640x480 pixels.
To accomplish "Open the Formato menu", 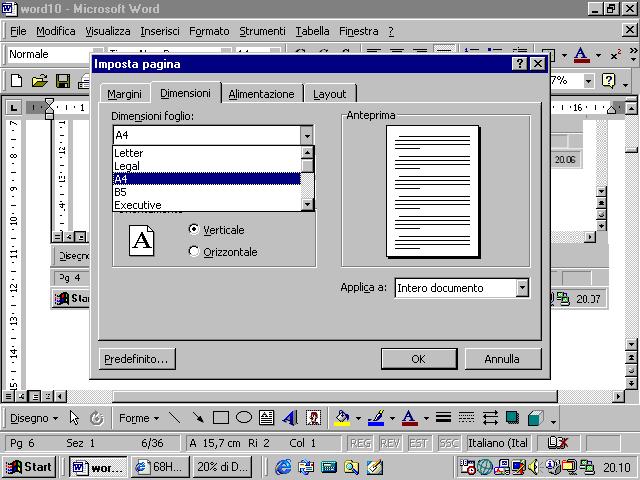I will pyautogui.click(x=209, y=31).
